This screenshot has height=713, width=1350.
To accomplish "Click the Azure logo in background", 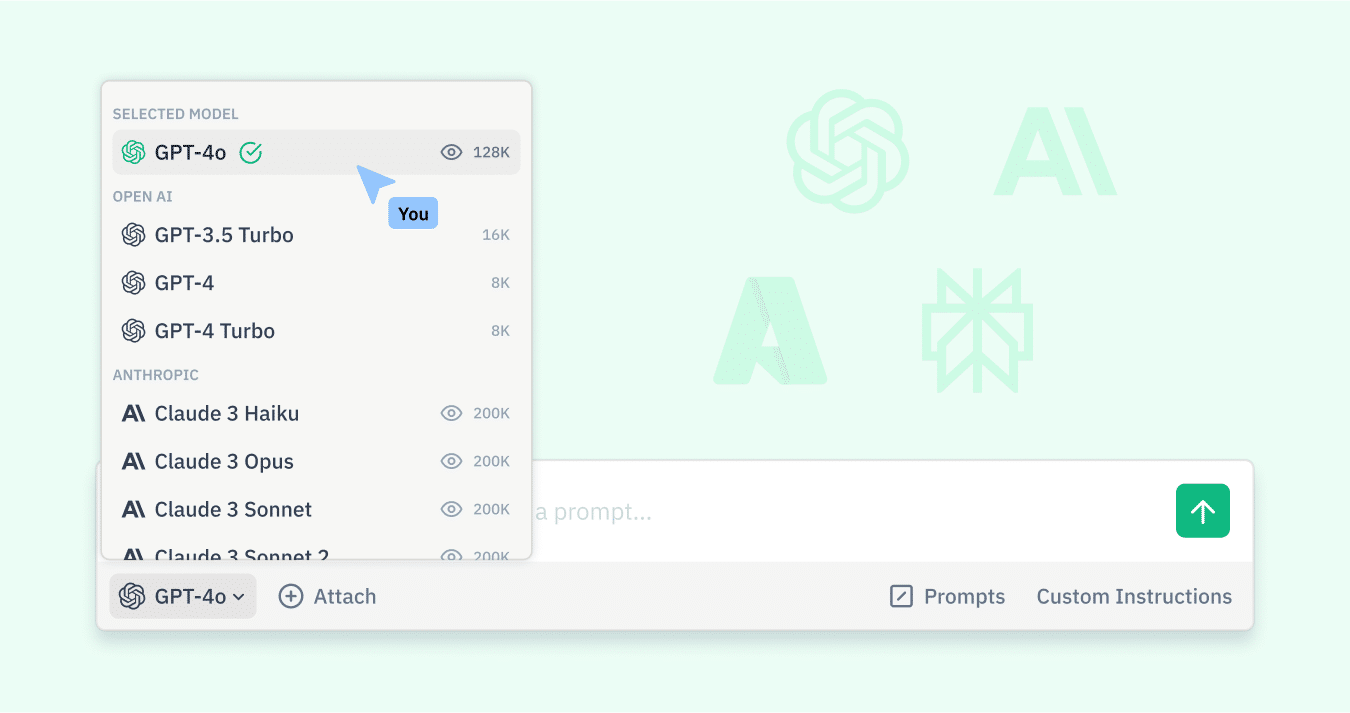I will pos(770,331).
